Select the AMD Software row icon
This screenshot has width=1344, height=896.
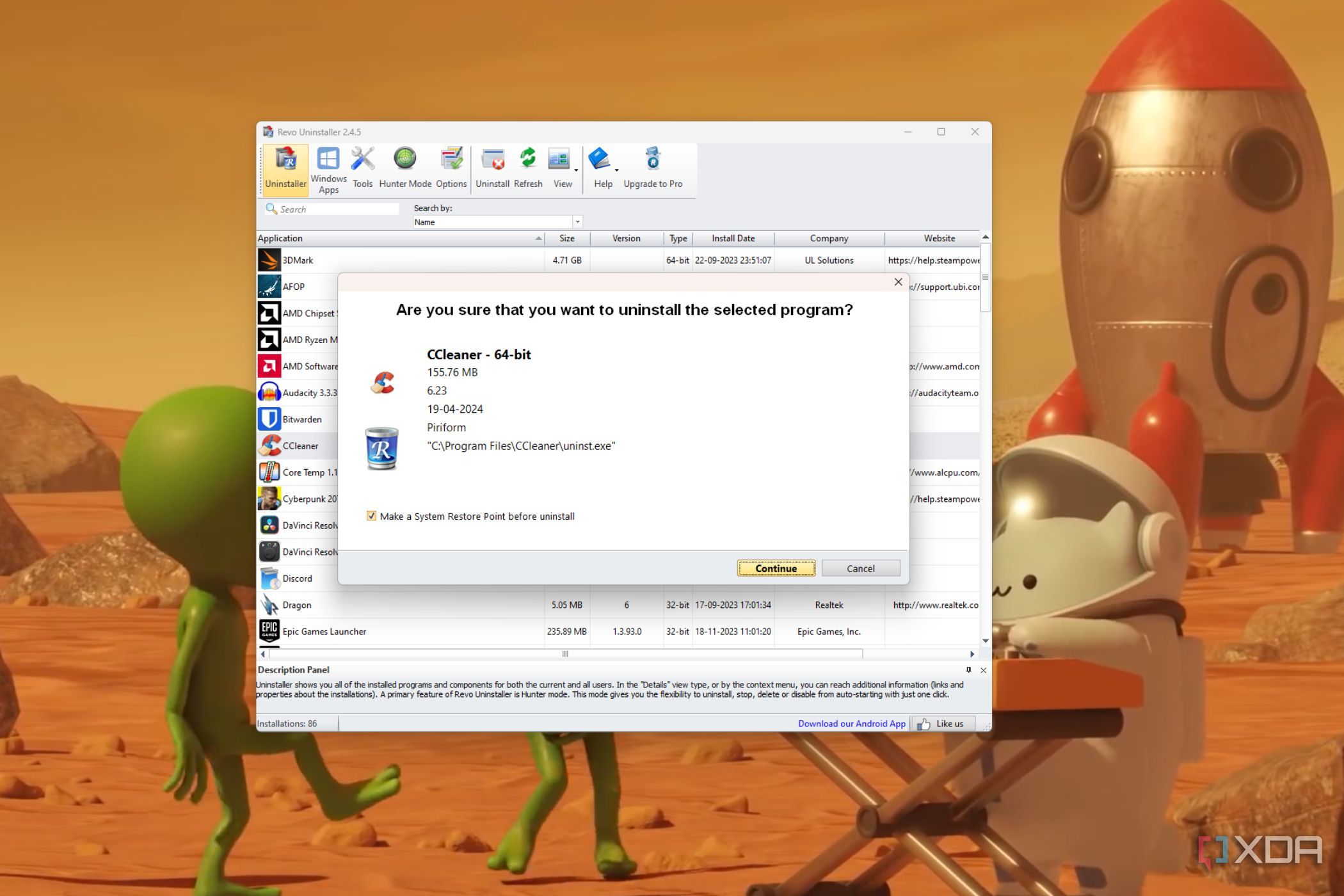pyautogui.click(x=269, y=366)
